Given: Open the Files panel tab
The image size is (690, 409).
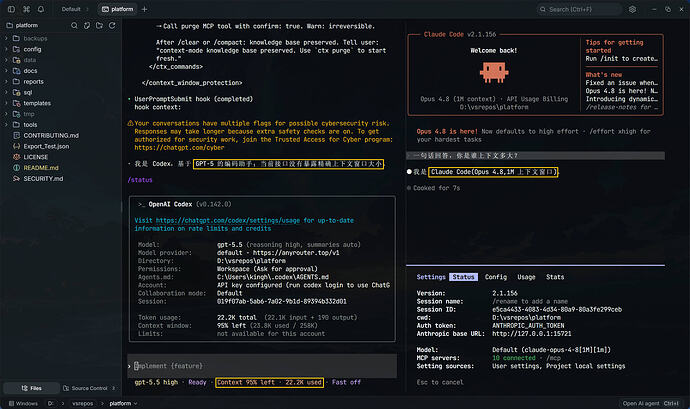Looking at the screenshot, I should (x=31, y=388).
